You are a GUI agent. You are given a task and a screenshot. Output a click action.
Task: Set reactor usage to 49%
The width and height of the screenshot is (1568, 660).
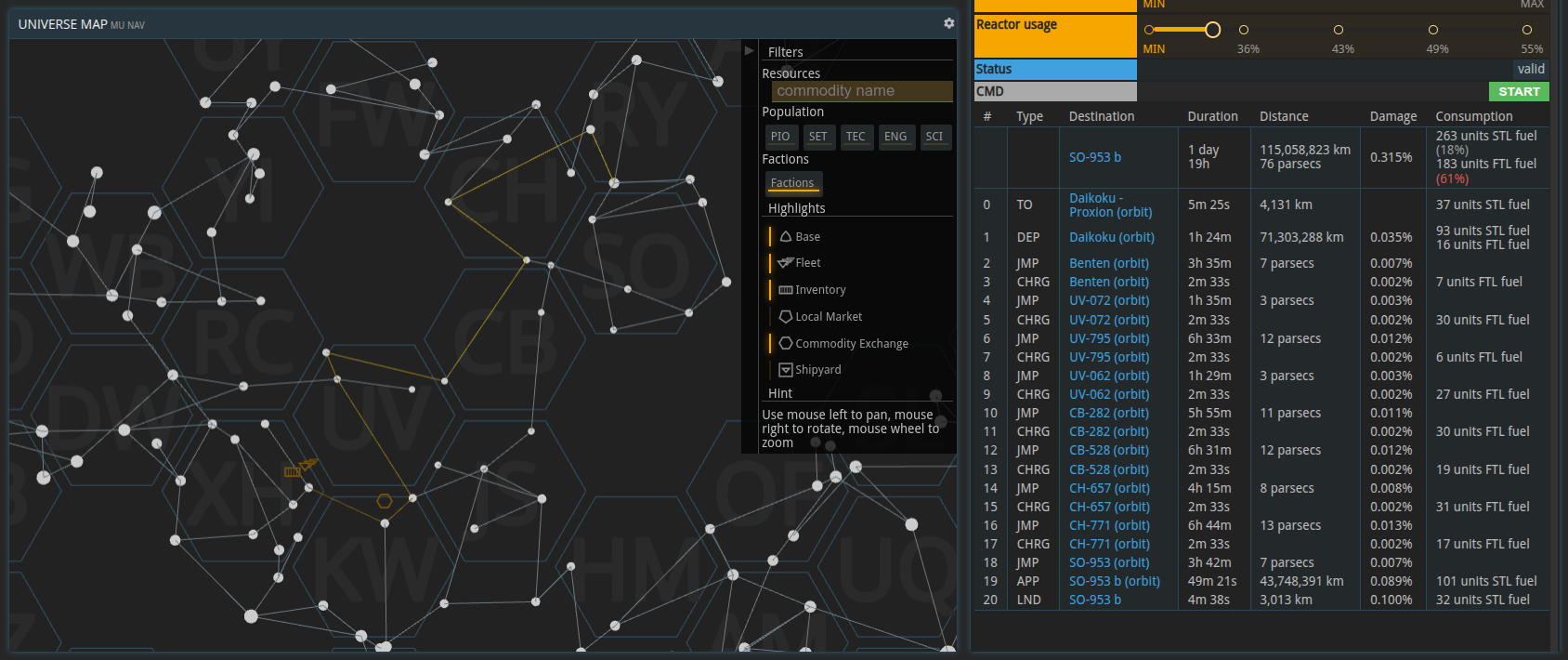[x=1433, y=30]
